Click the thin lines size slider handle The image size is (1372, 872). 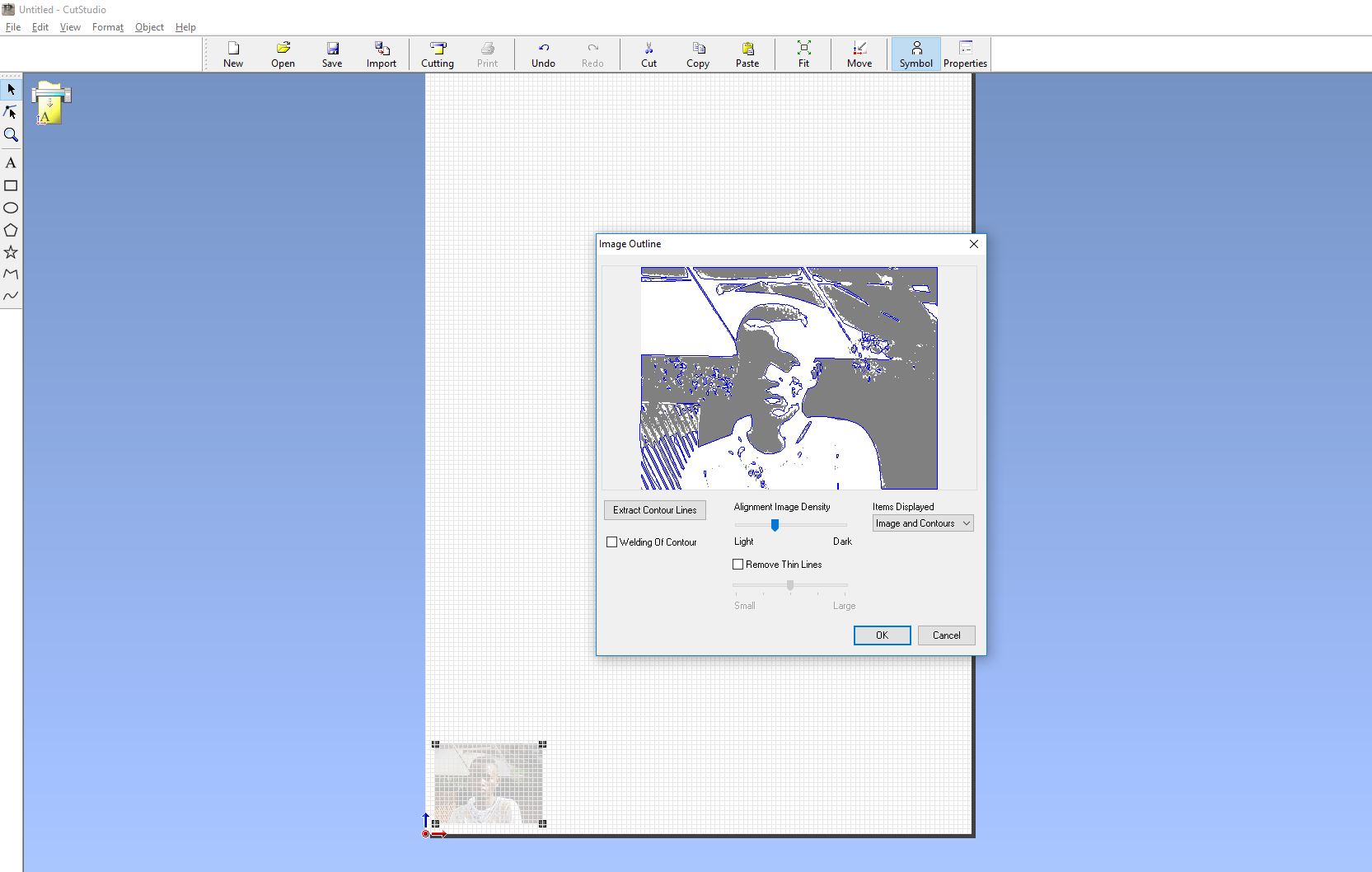(x=790, y=585)
